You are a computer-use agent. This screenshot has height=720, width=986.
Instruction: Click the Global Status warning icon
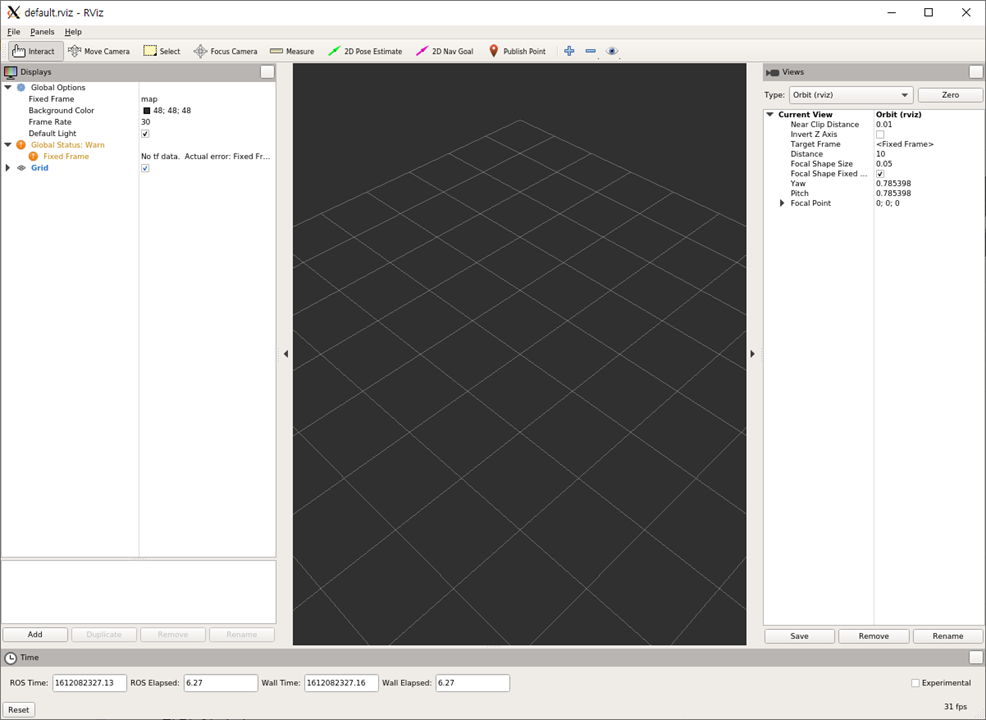tap(21, 145)
